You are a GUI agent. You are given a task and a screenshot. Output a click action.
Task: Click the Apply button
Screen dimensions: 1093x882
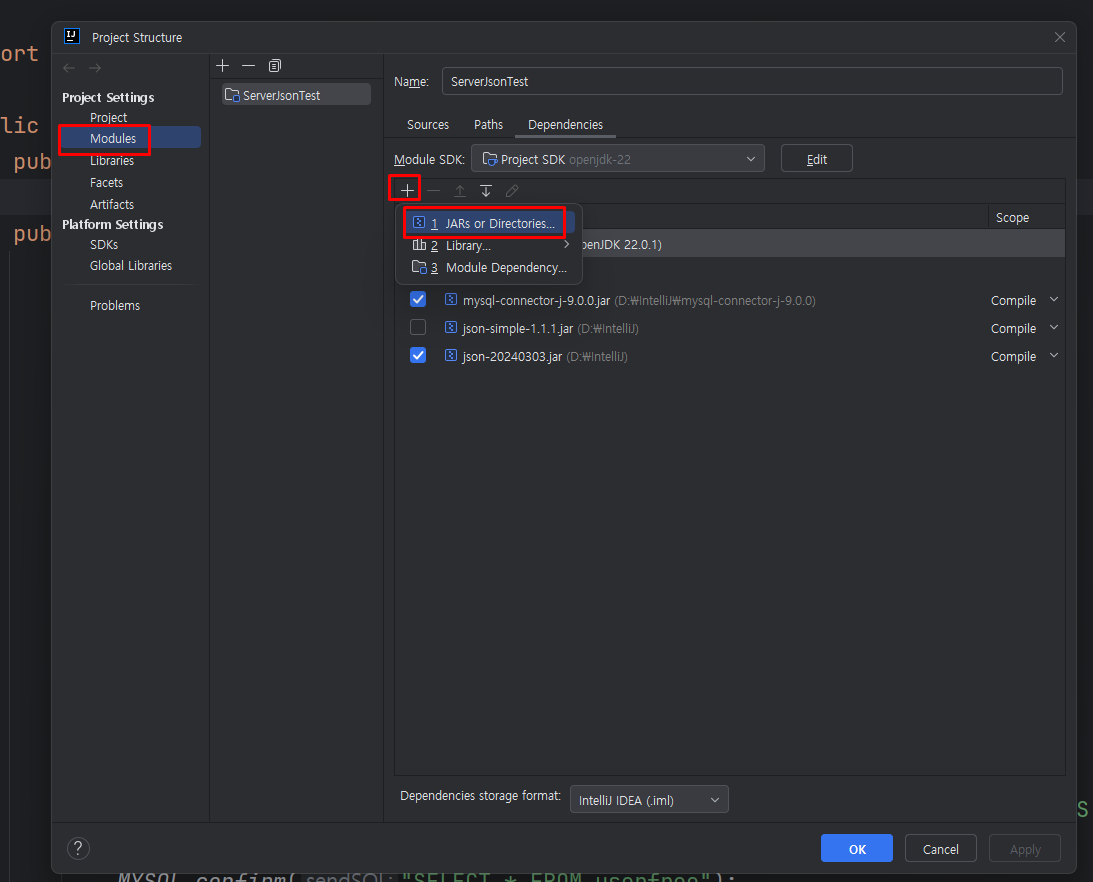coord(1025,849)
